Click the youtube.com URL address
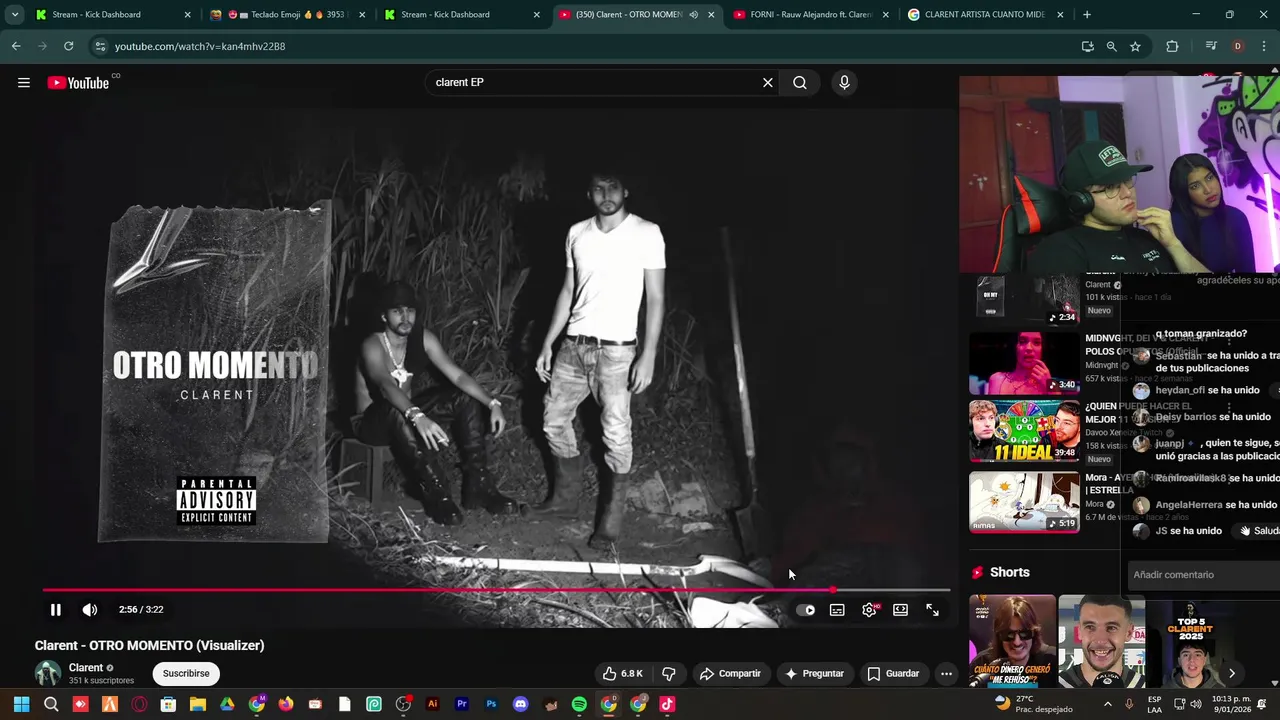 point(200,46)
